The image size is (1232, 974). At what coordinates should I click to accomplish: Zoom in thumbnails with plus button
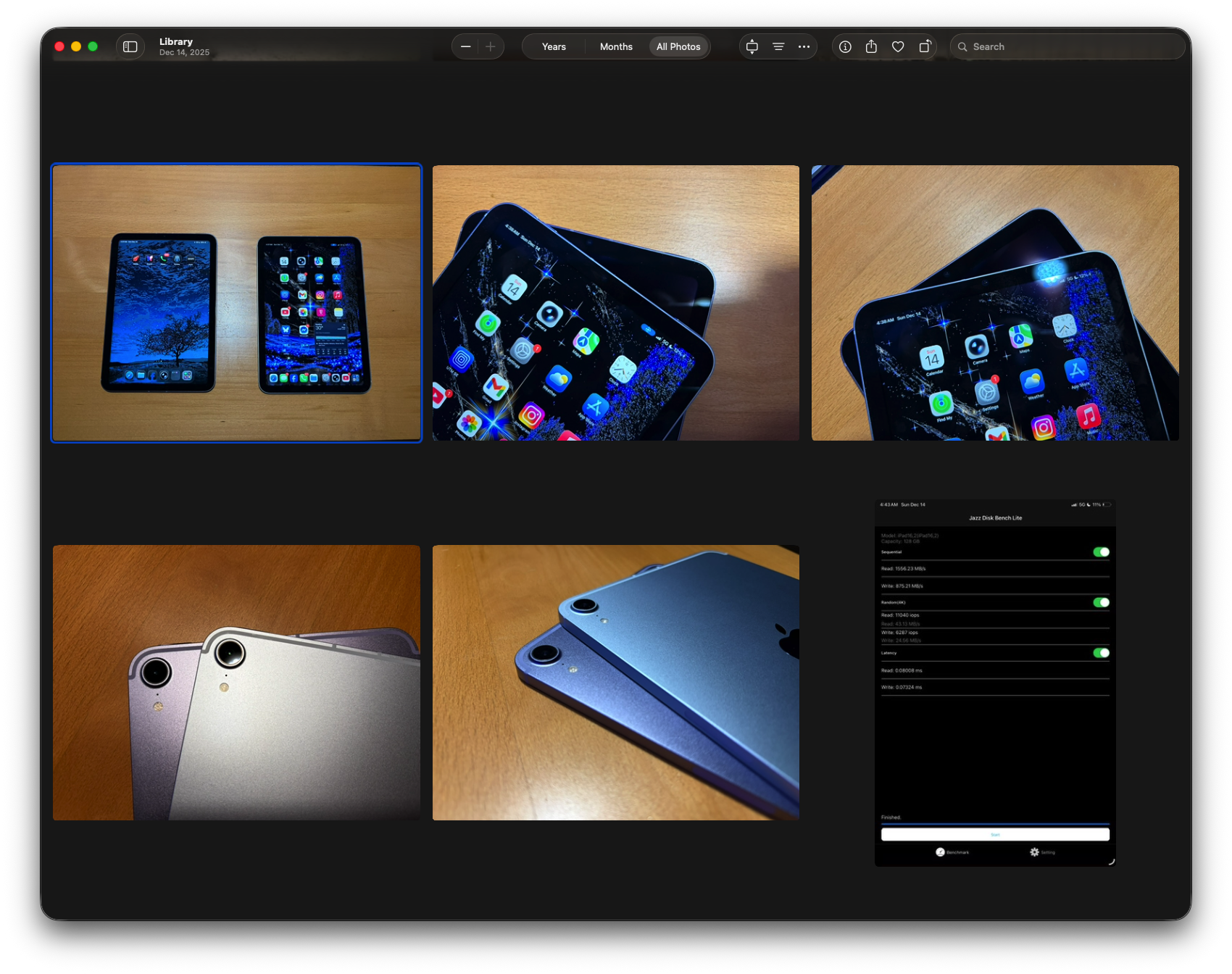click(x=491, y=46)
